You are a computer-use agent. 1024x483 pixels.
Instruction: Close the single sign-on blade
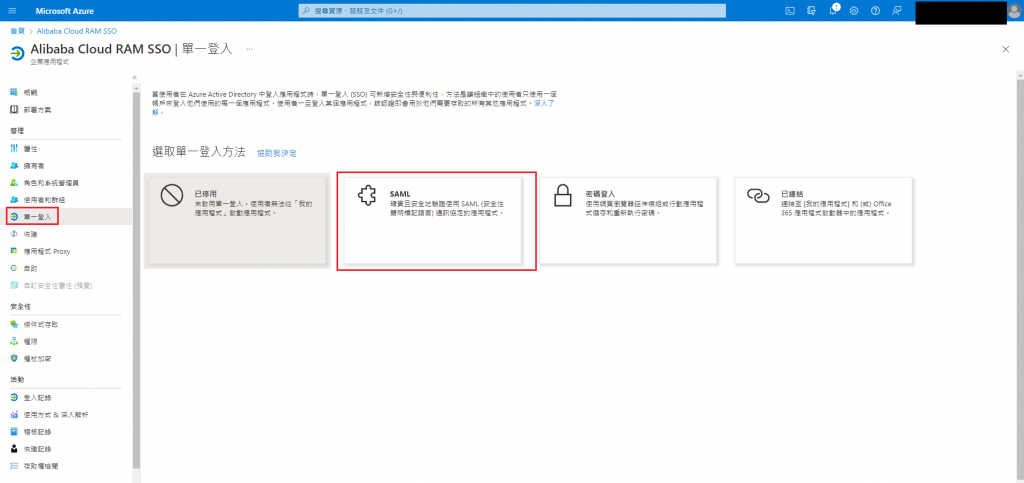point(1006,50)
